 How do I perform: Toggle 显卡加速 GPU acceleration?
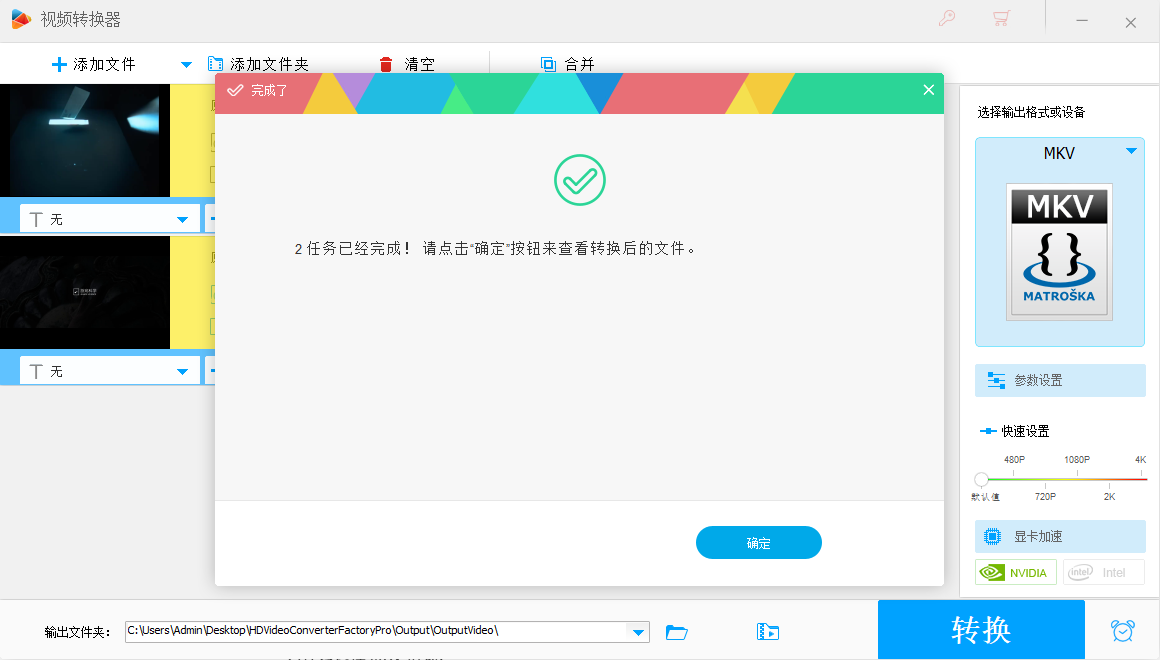point(1060,536)
